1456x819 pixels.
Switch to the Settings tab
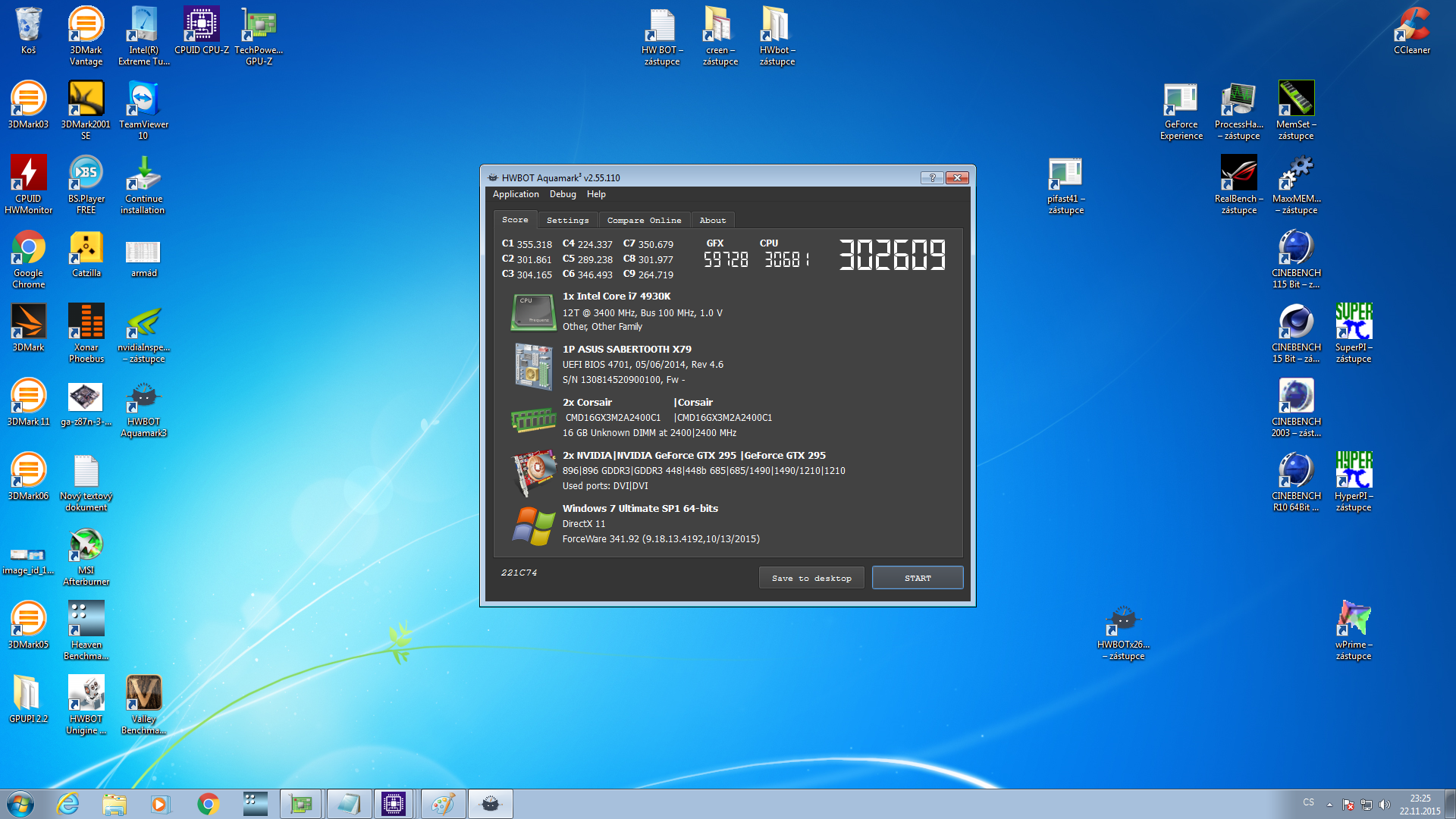(567, 220)
